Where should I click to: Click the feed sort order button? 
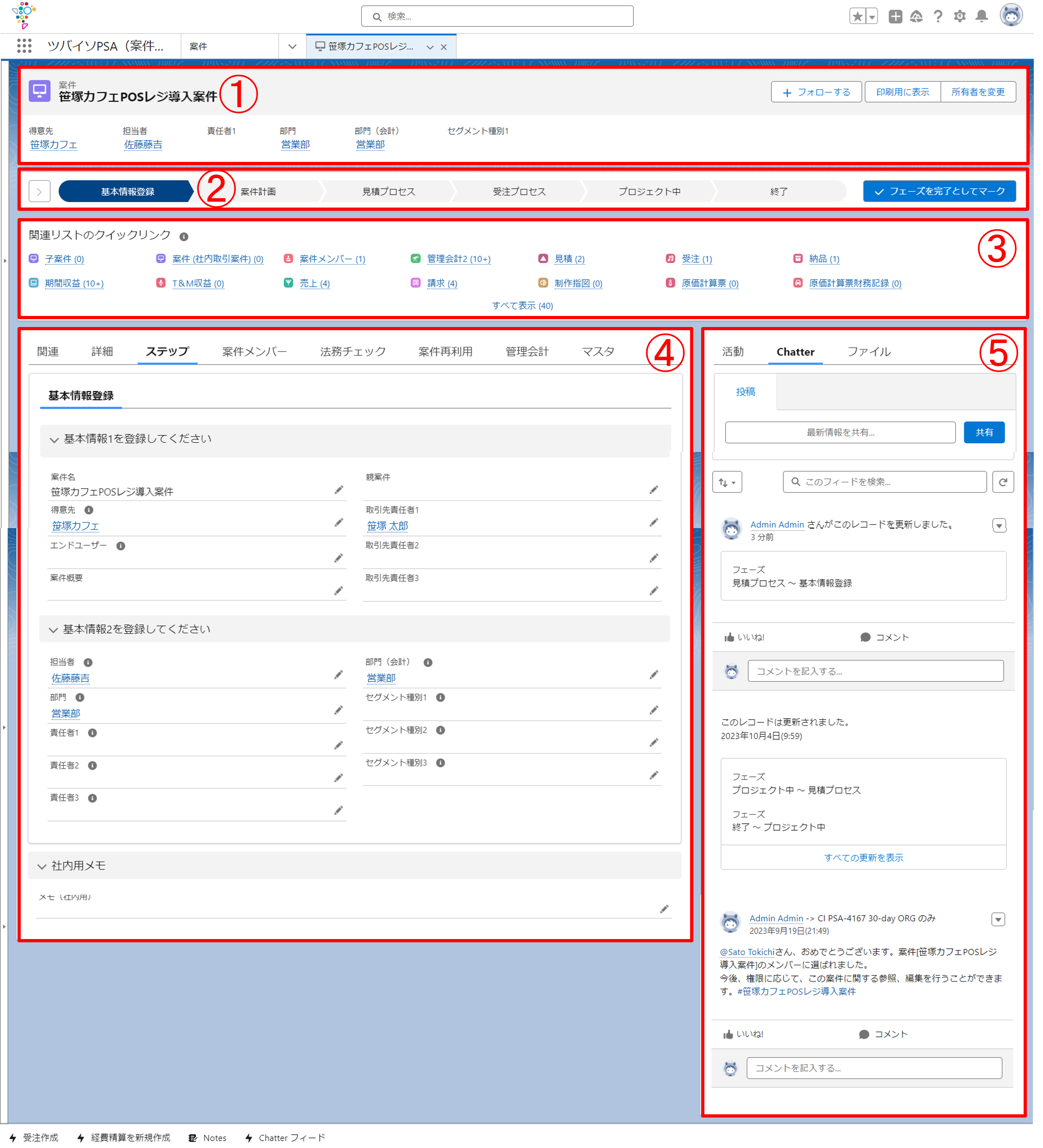[727, 482]
